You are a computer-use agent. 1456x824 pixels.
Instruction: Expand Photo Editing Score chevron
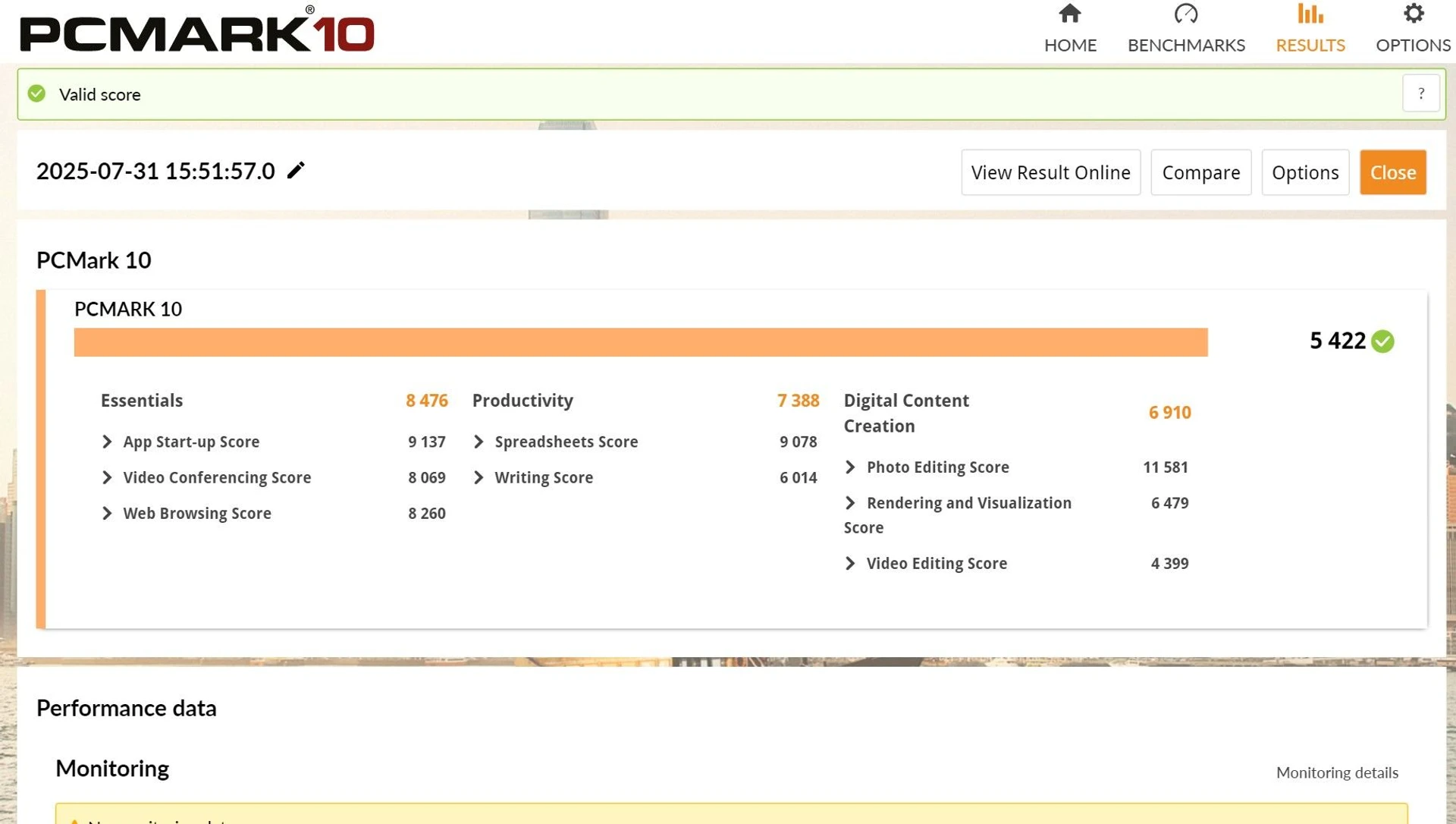click(x=850, y=467)
